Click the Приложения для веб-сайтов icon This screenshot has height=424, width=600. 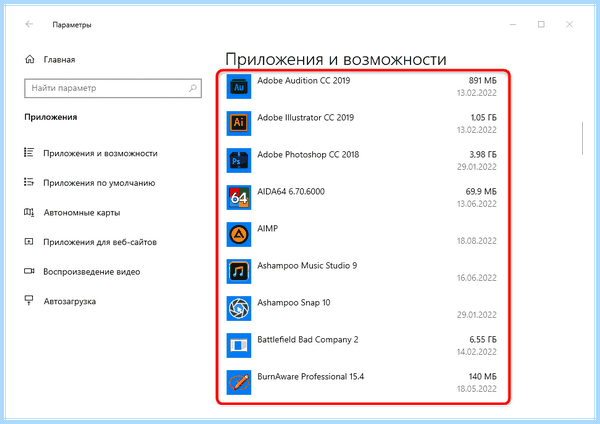click(29, 241)
